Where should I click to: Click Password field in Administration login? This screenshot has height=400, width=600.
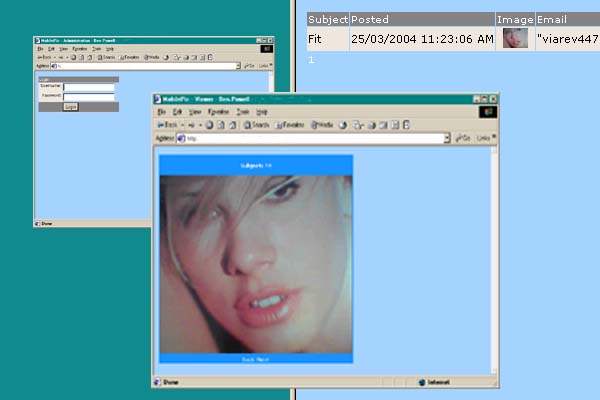tap(89, 97)
